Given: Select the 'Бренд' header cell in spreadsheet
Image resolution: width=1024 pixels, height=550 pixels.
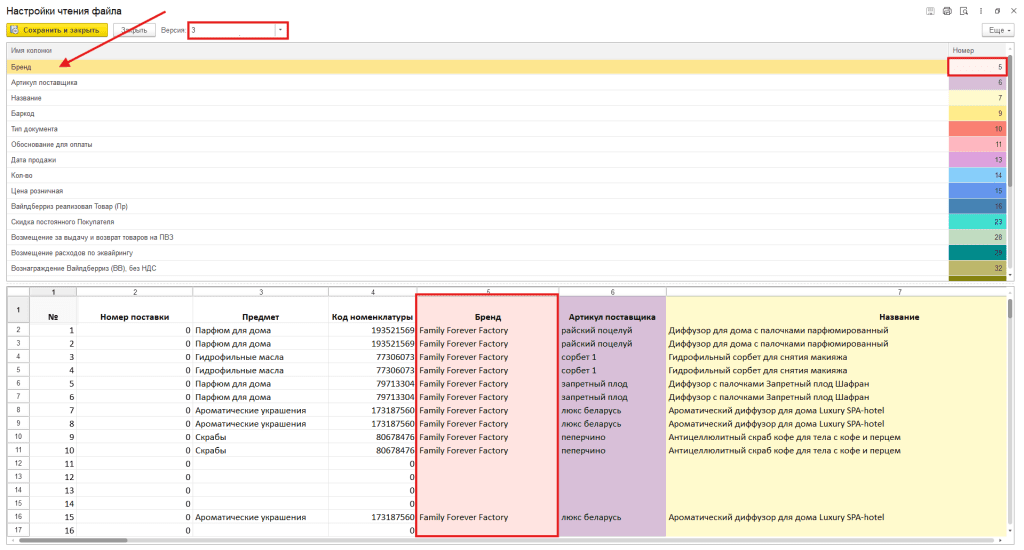Looking at the screenshot, I should pyautogui.click(x=487, y=316).
